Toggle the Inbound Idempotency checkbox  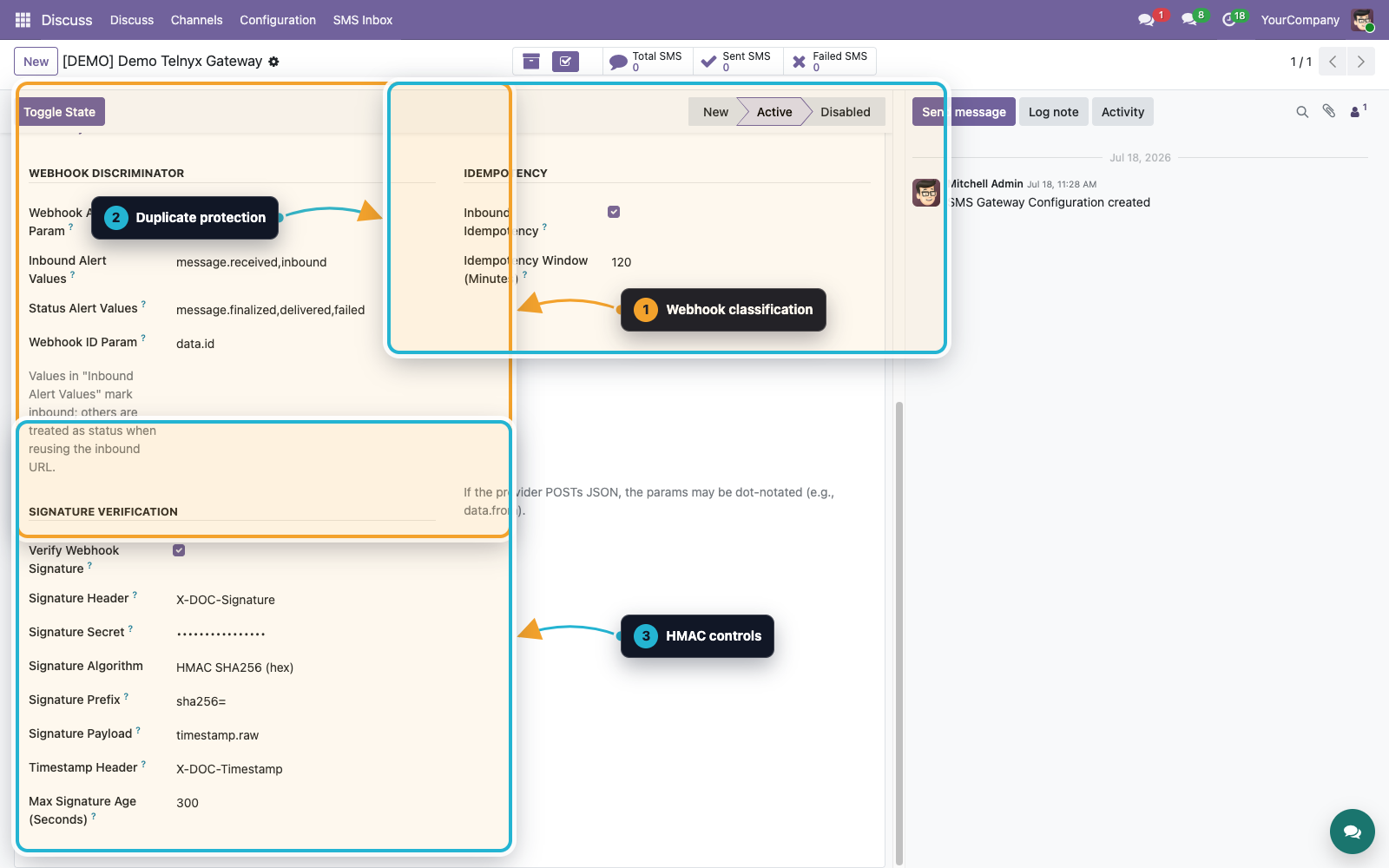pyautogui.click(x=614, y=212)
